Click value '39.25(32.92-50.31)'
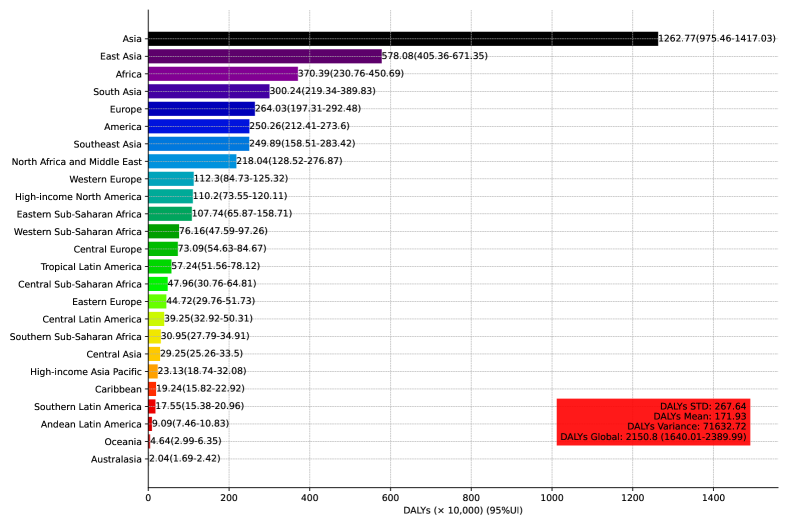Image resolution: width=789 pixels, height=526 pixels. click(208, 319)
